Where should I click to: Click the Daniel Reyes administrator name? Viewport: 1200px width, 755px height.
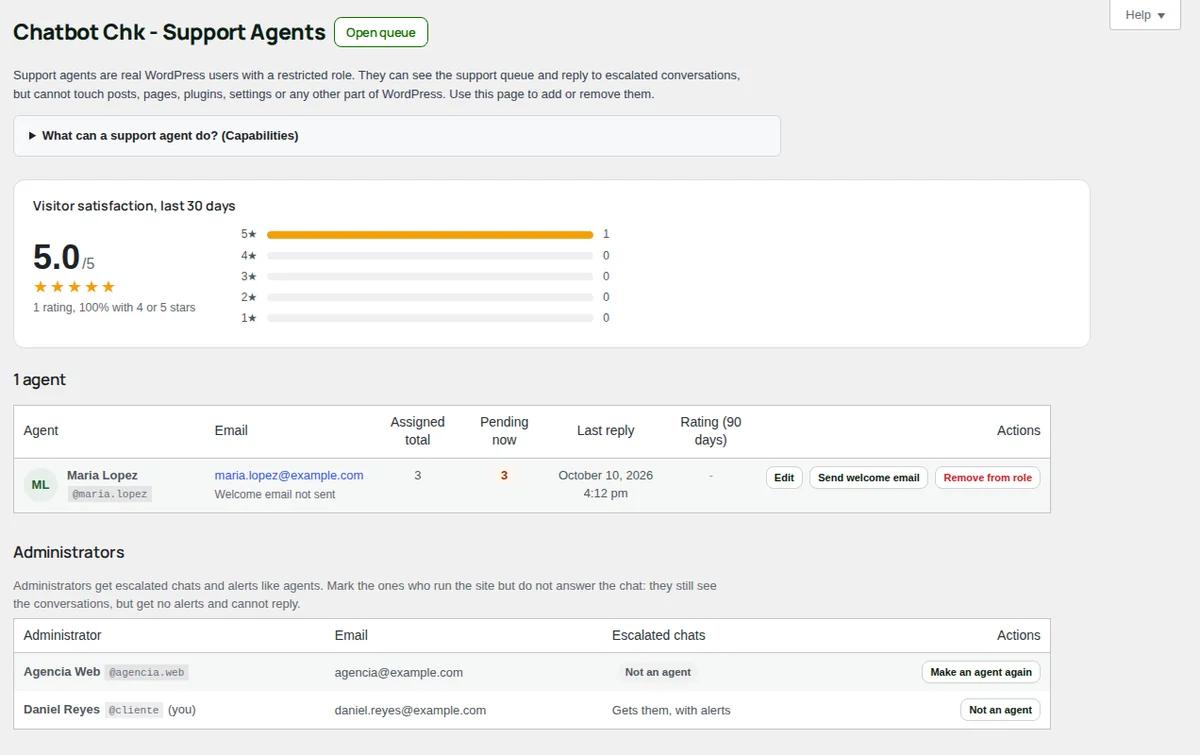(62, 710)
